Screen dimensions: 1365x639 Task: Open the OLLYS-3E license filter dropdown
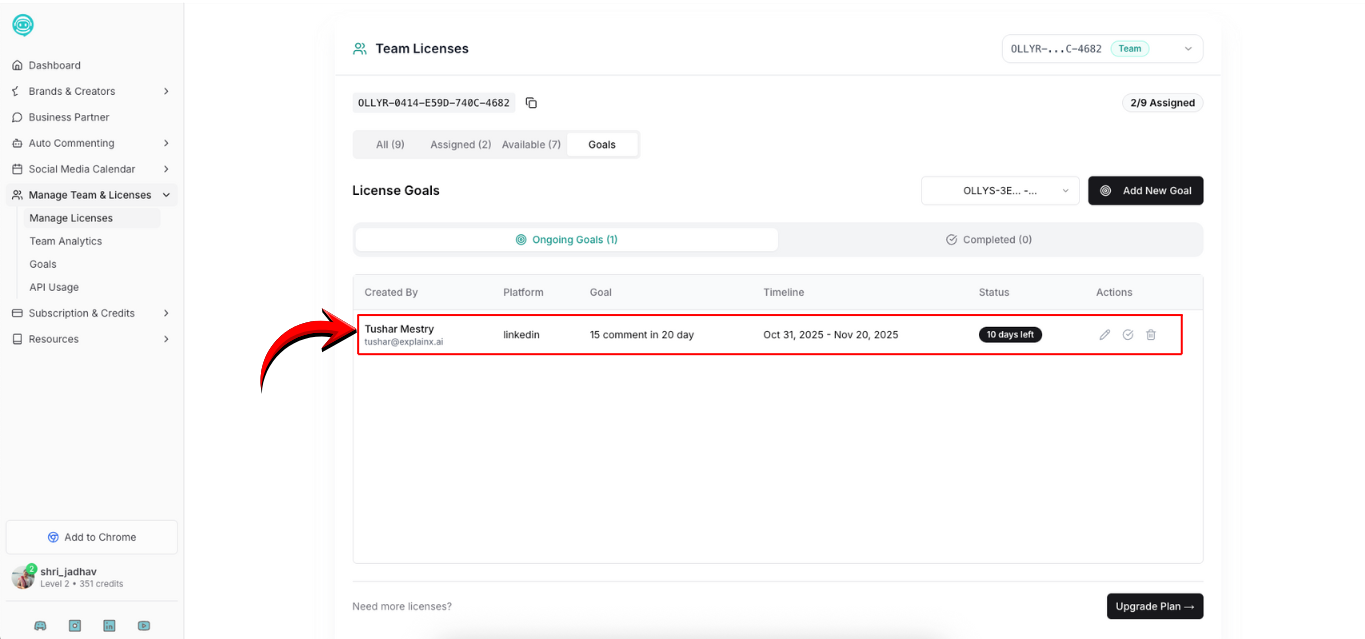999,191
